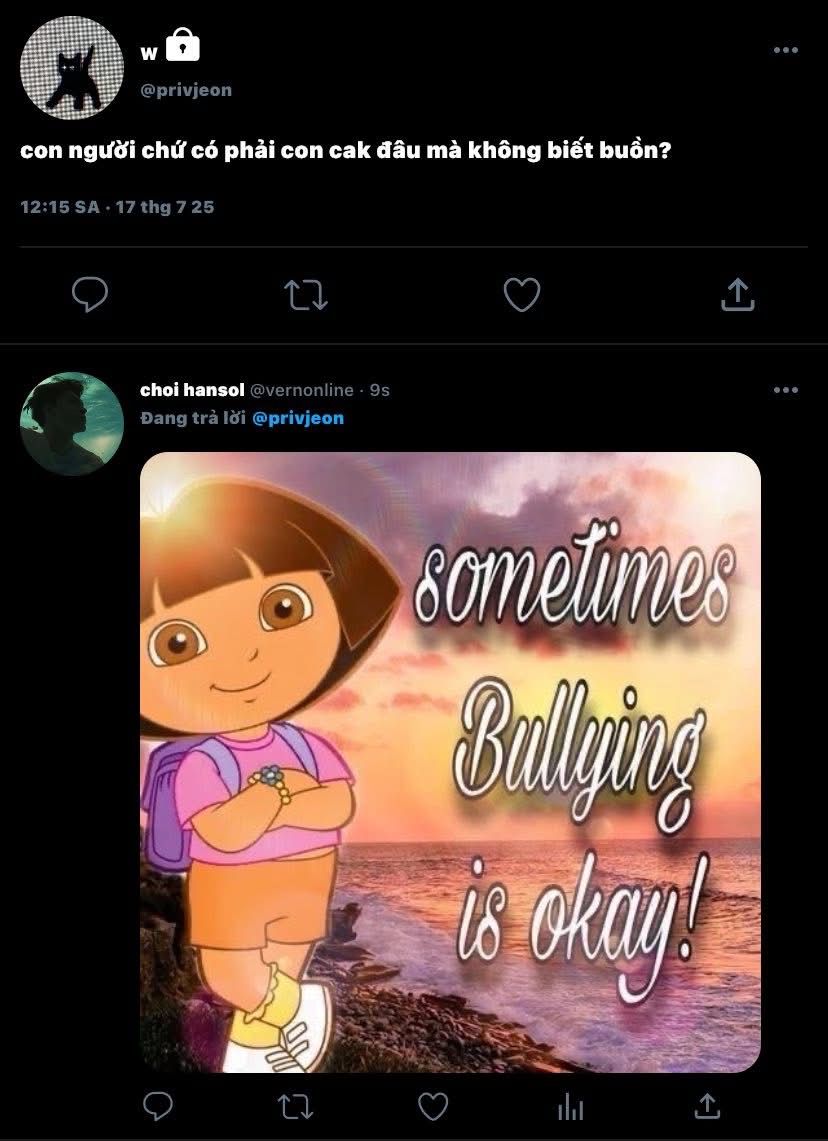Open more options on choi hansol's reply

(x=786, y=390)
